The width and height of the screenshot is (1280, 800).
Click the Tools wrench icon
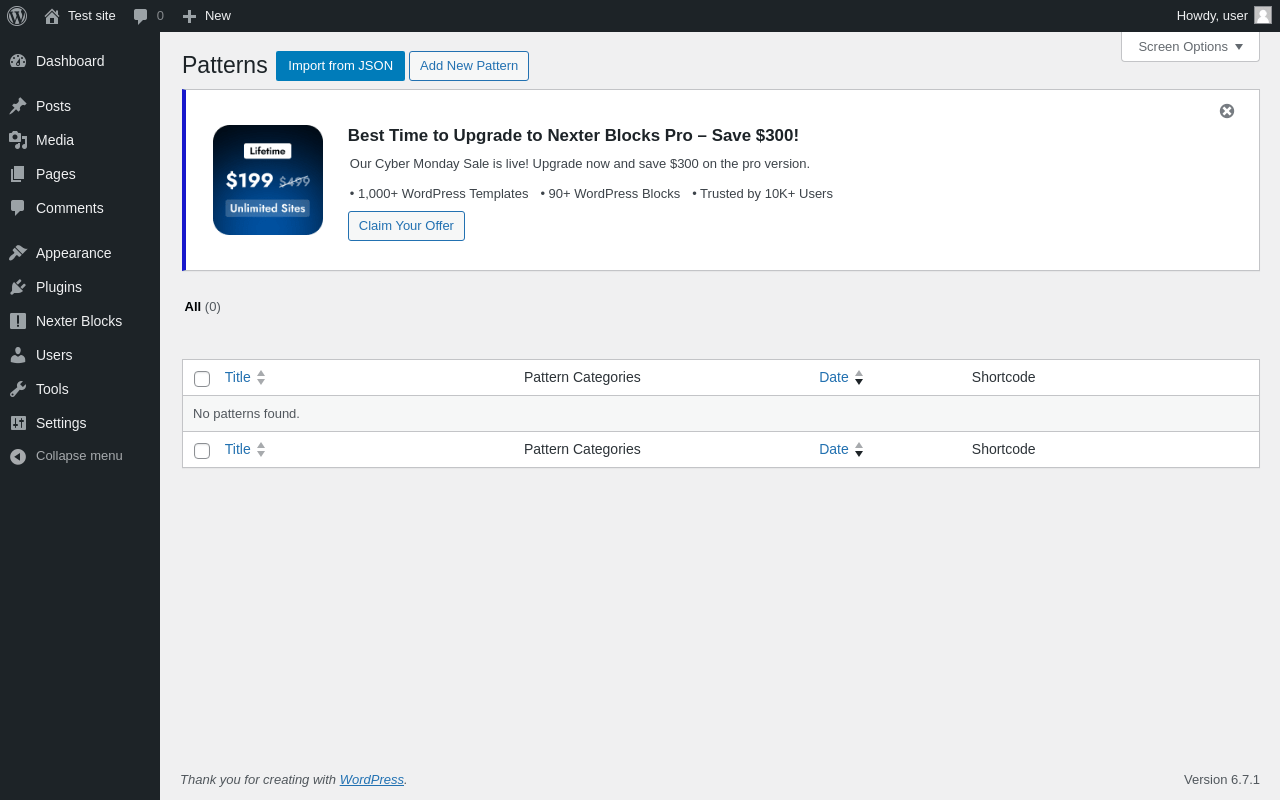[18, 389]
